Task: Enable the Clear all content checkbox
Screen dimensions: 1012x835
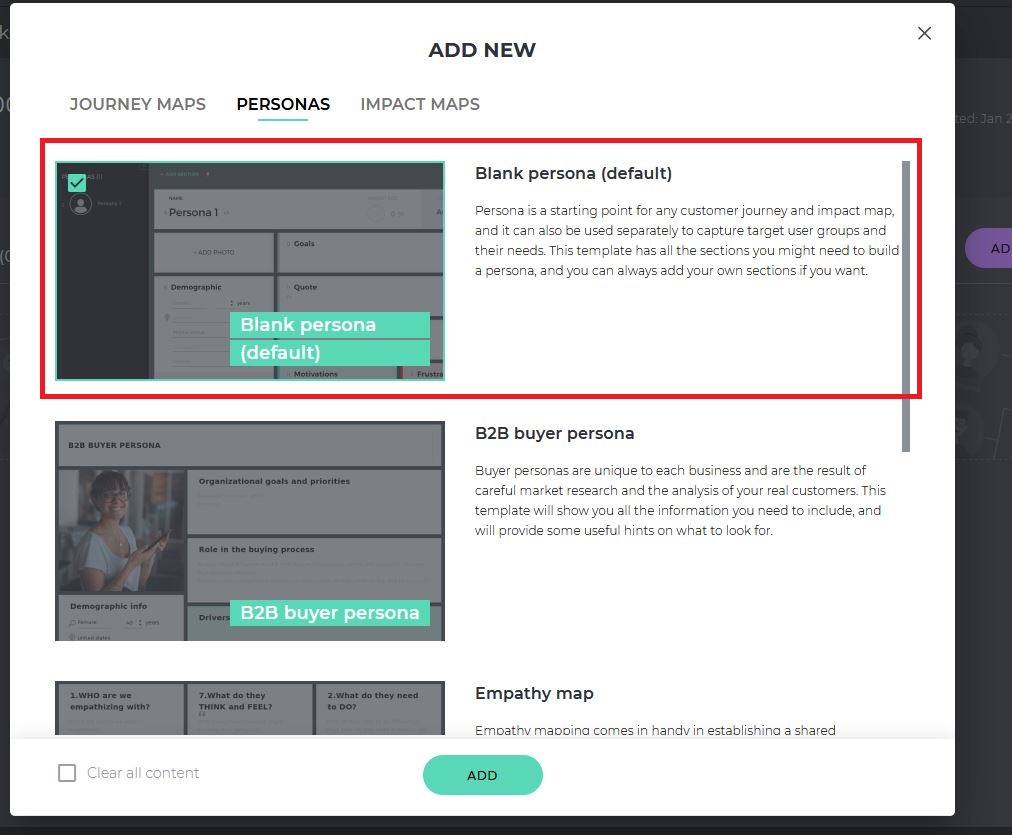Action: pos(67,772)
